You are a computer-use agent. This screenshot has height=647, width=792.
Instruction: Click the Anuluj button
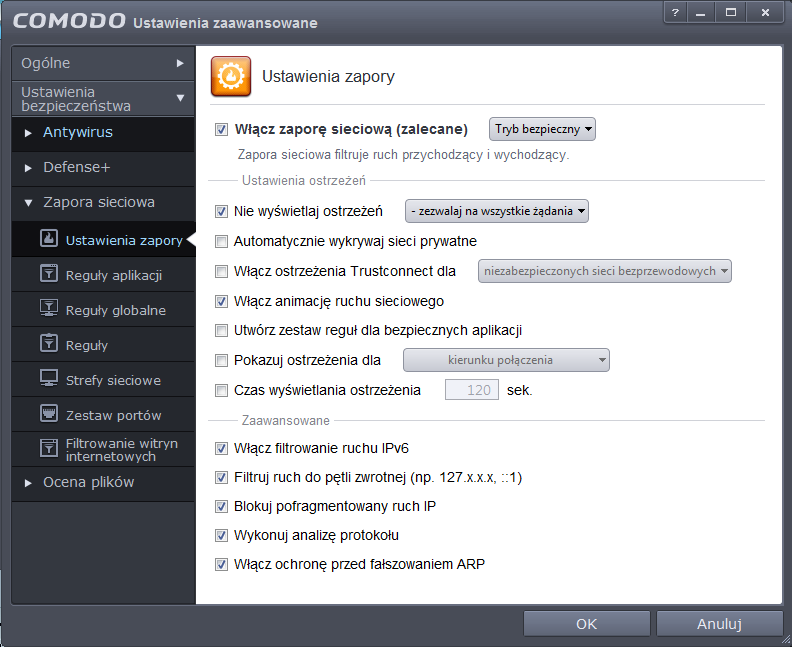click(719, 624)
